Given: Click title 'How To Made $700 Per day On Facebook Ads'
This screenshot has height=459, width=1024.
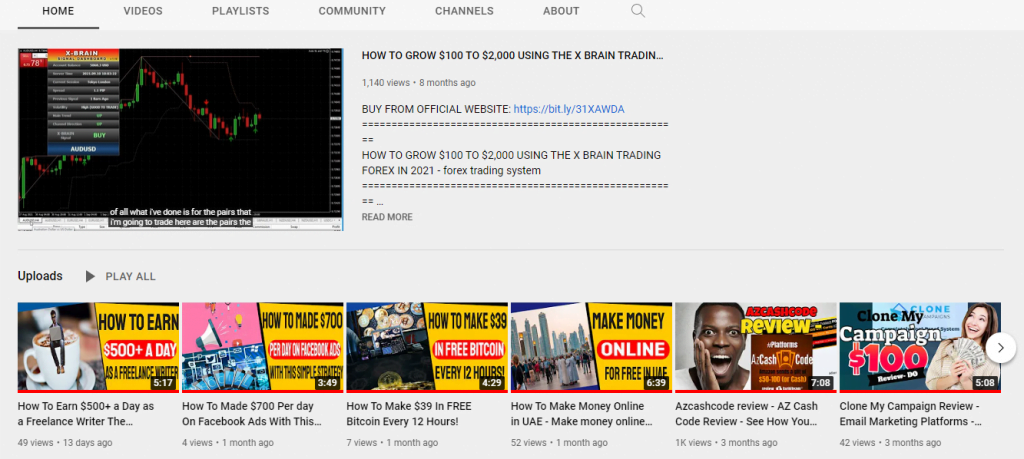Looking at the screenshot, I should pyautogui.click(x=251, y=414).
